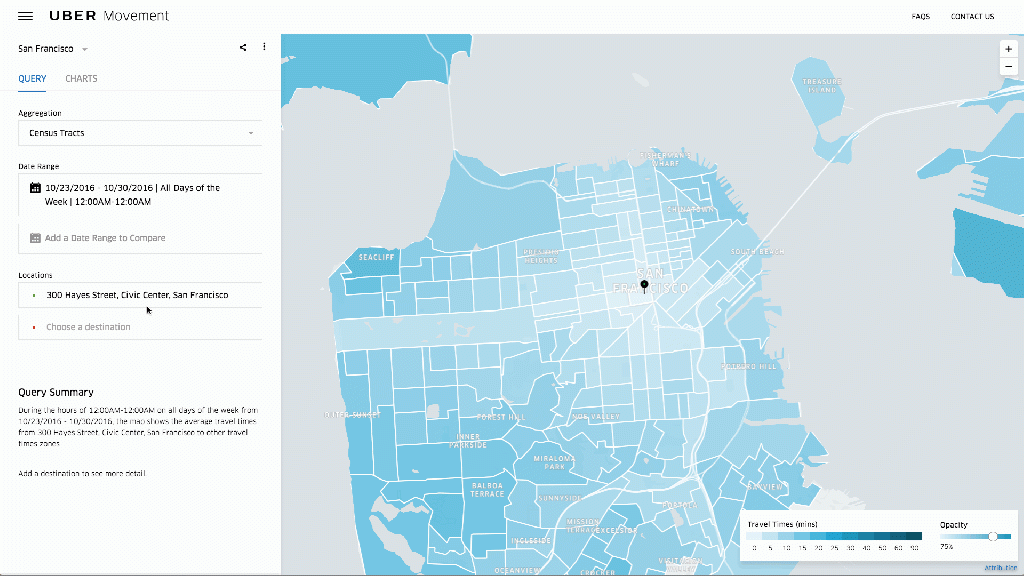The image size is (1024, 576).
Task: Click the Add a Date Range calendar icon
Action: (x=35, y=238)
